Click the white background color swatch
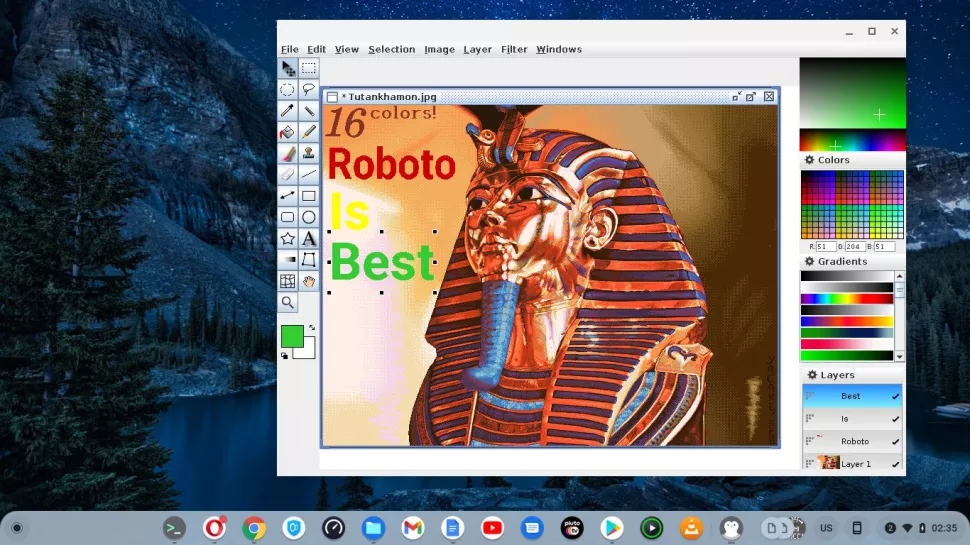 pyautogui.click(x=308, y=351)
